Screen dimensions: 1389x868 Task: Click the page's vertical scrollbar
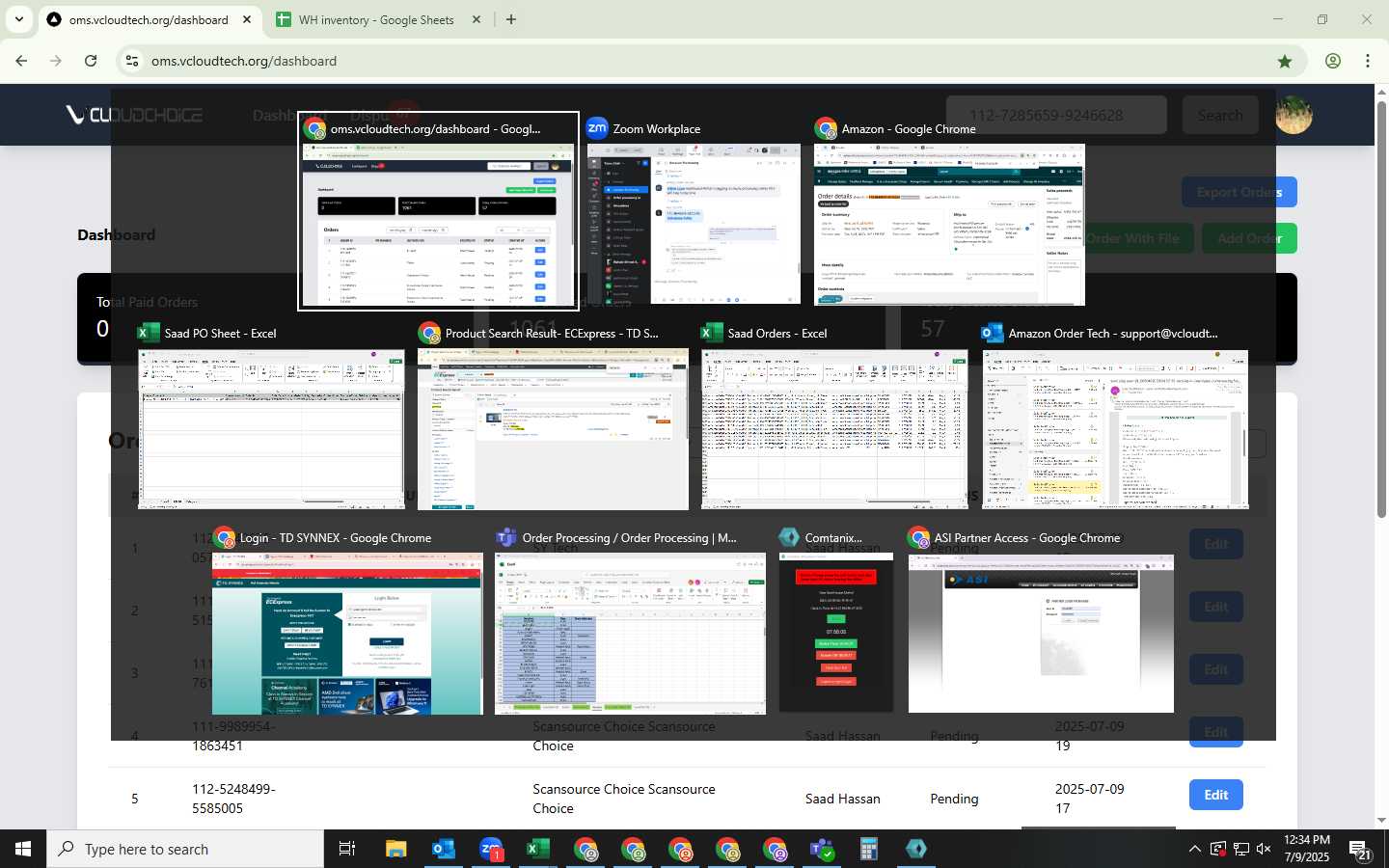1381,309
